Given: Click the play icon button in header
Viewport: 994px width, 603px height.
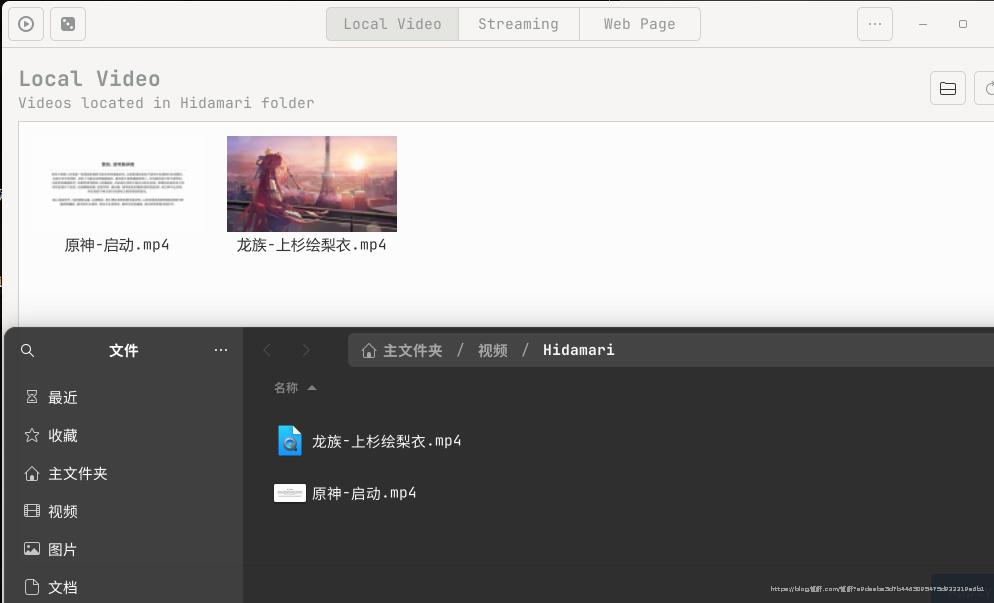Looking at the screenshot, I should pyautogui.click(x=26, y=24).
